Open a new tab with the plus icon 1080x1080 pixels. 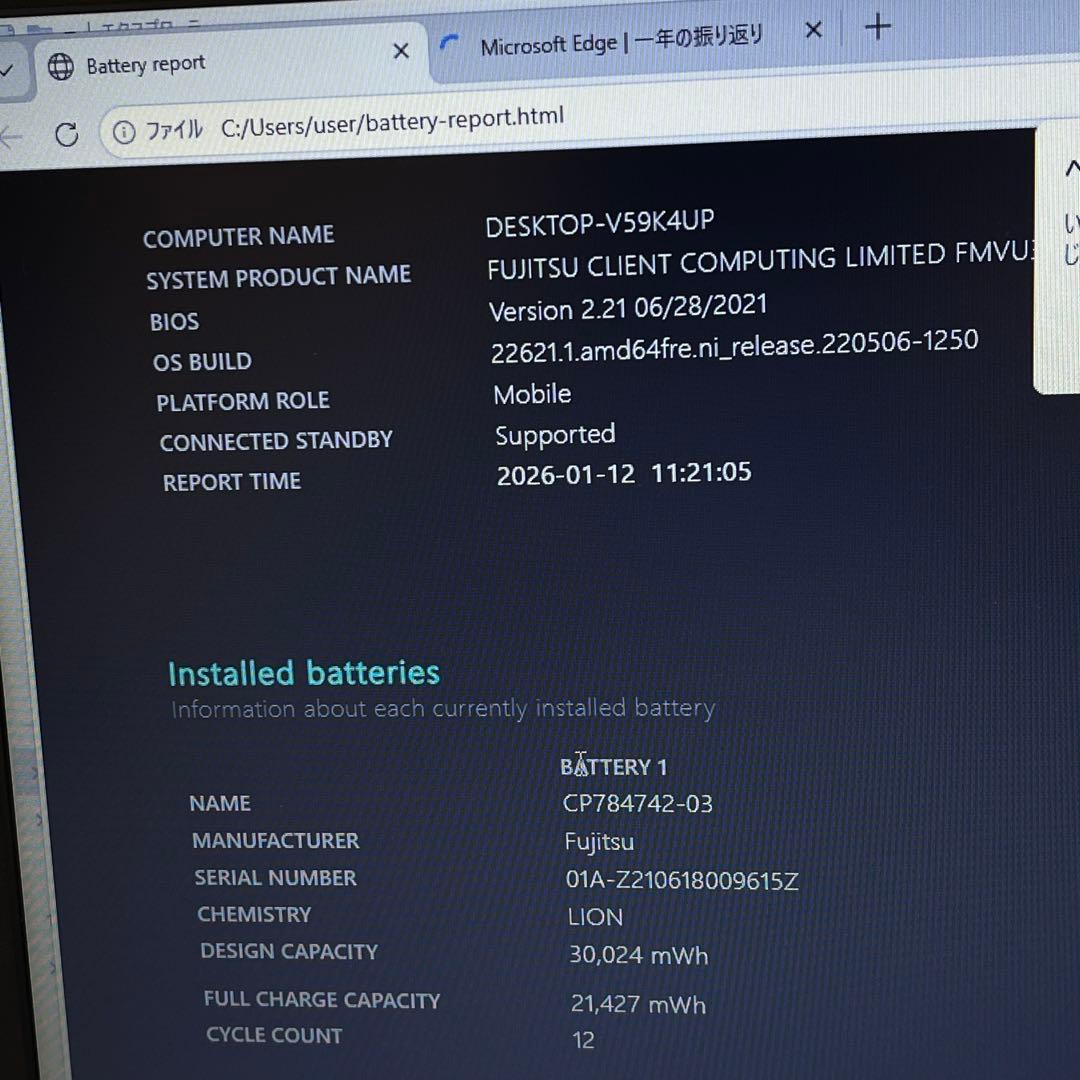coord(877,27)
